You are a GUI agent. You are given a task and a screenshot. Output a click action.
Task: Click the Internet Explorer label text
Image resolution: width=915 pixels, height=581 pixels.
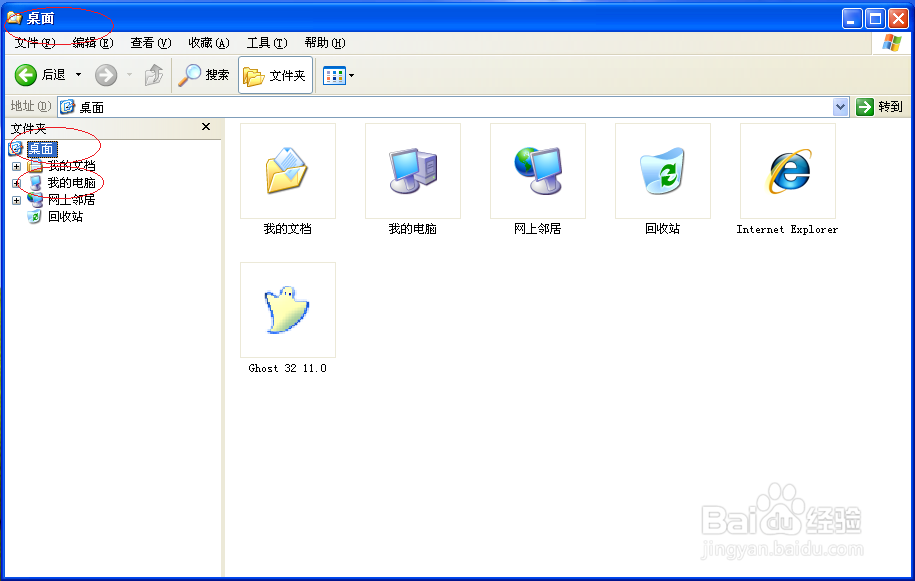[787, 229]
